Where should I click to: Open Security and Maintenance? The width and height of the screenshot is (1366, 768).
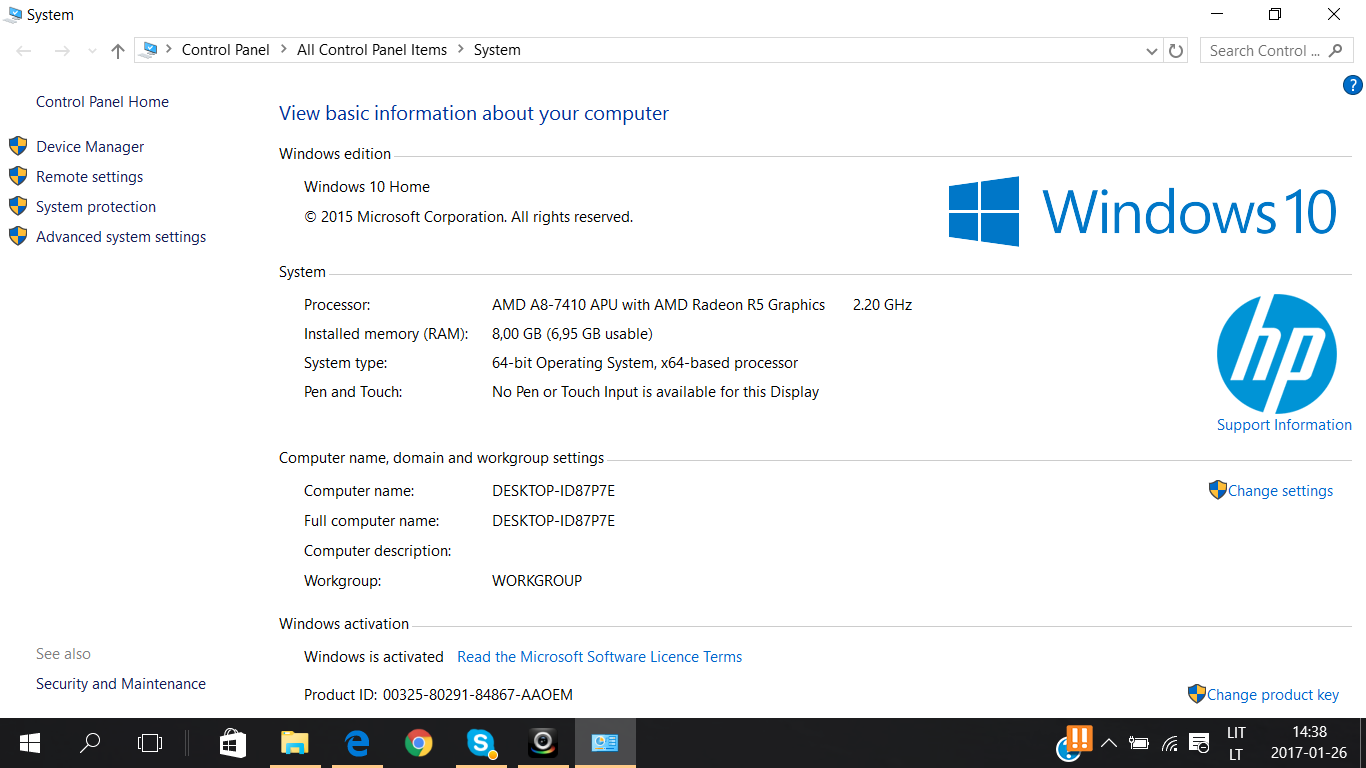pos(121,684)
